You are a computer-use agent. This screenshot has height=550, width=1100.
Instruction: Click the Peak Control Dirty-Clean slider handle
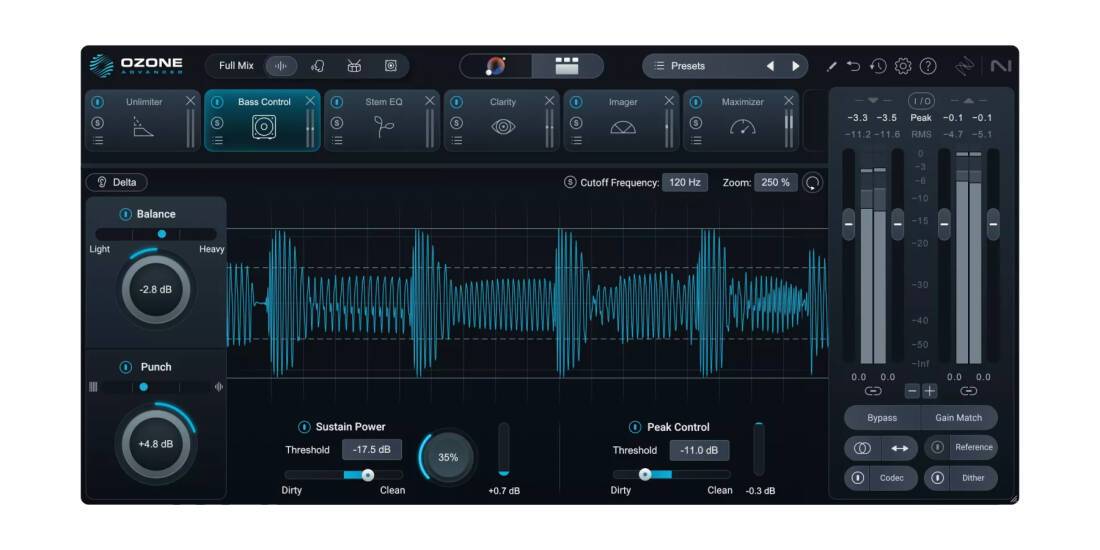pyautogui.click(x=645, y=475)
